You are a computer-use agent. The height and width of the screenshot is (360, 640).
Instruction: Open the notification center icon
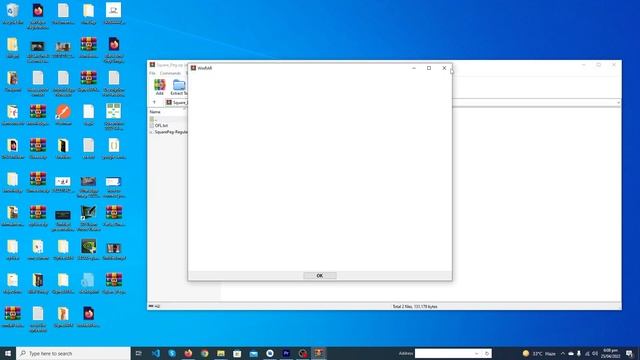(x=630, y=353)
